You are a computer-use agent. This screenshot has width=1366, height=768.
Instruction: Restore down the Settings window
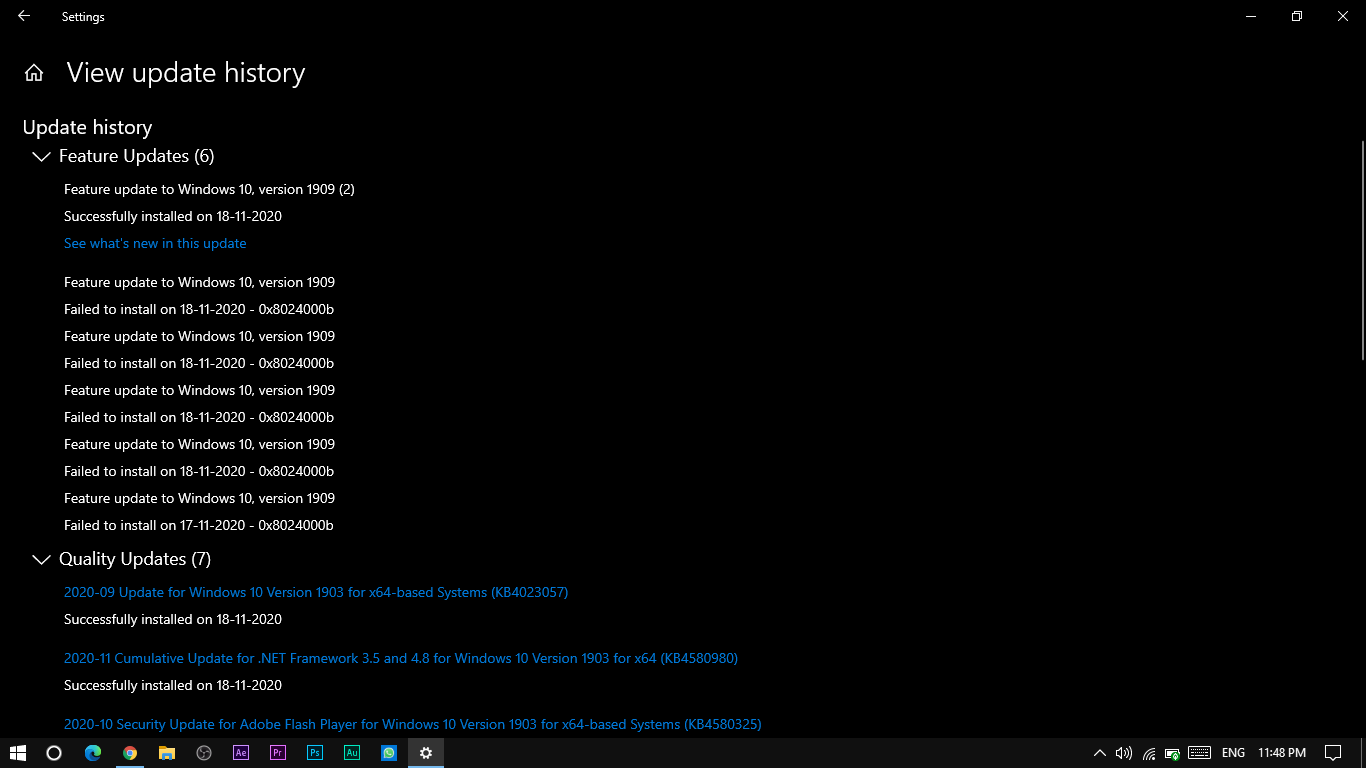(1297, 16)
